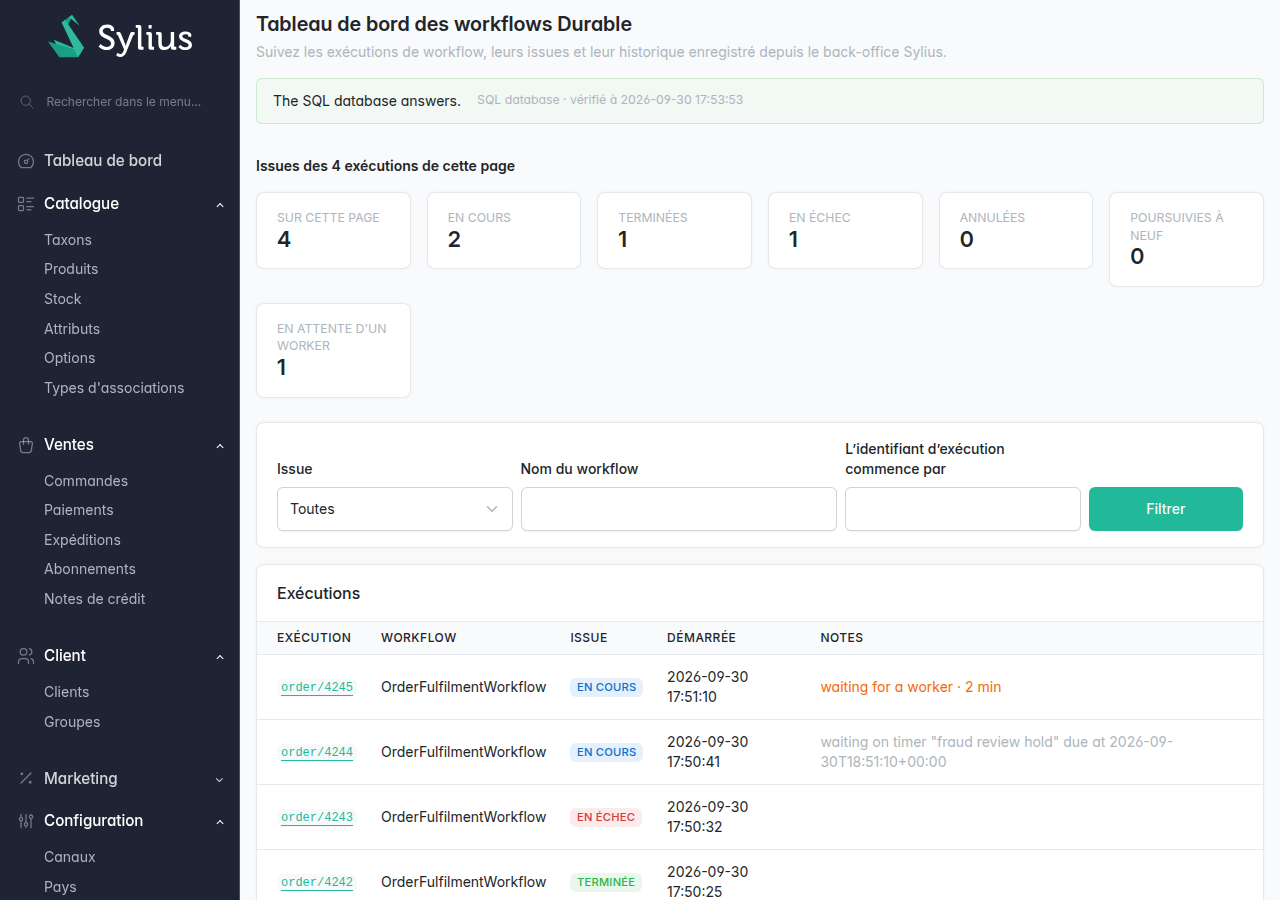Click the fraud review hold timer note

tap(997, 752)
